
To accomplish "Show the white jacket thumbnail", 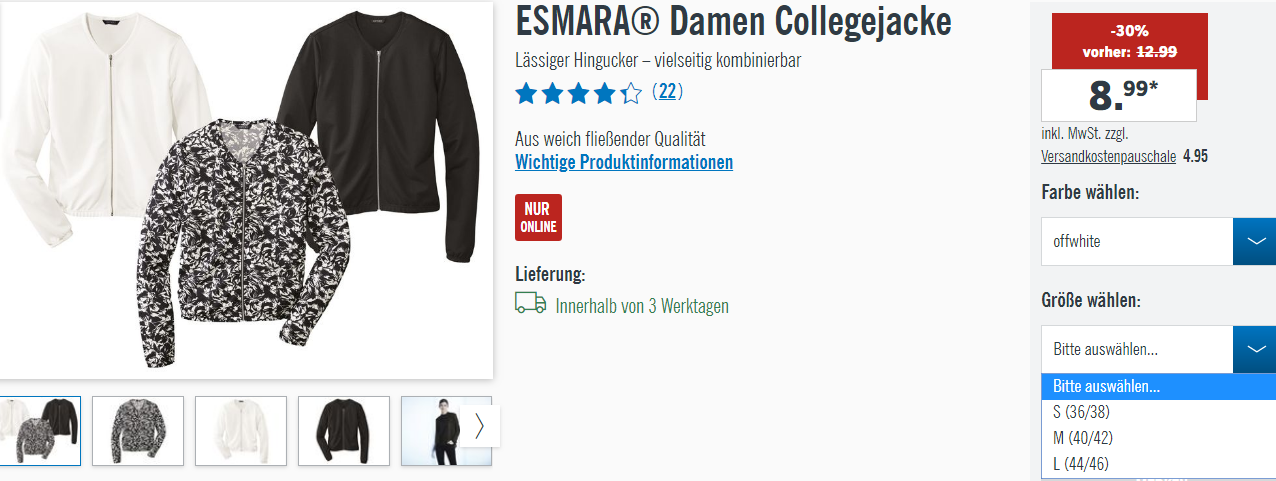I will tap(241, 431).
